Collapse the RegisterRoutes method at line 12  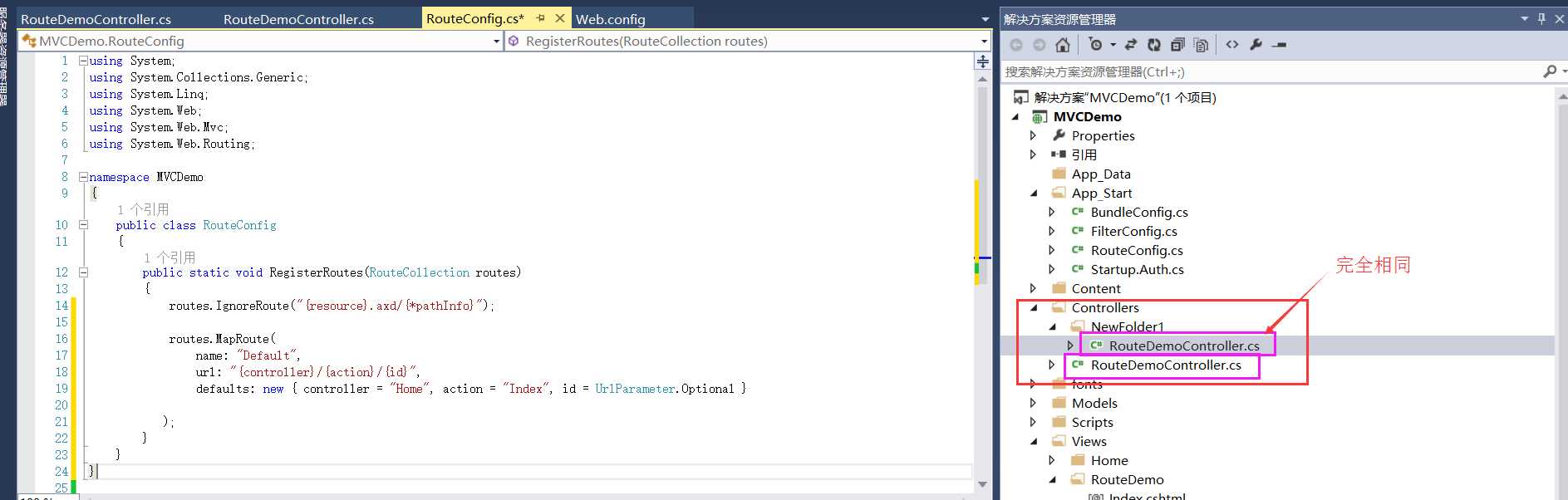pyautogui.click(x=83, y=272)
